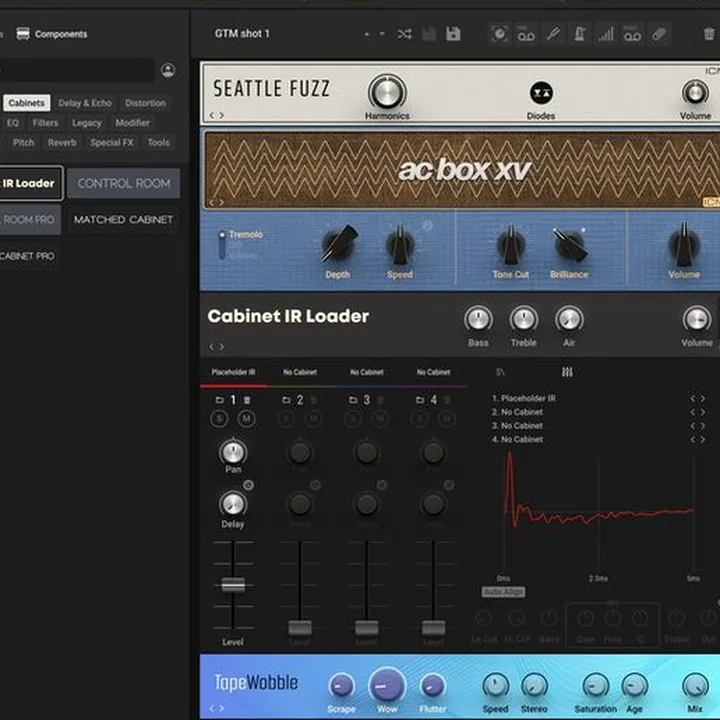
Task: Click the shuffle random preset icon
Action: (x=405, y=34)
